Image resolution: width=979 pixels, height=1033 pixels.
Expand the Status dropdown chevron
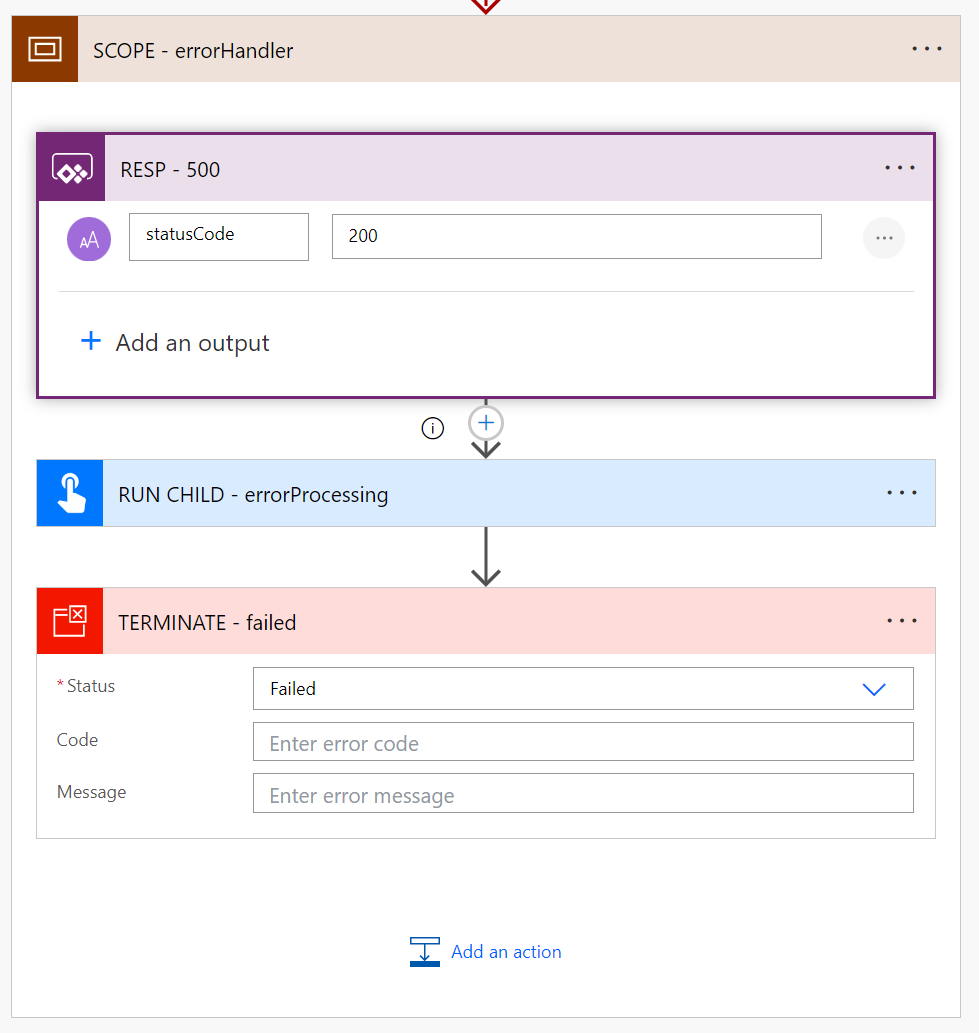874,689
